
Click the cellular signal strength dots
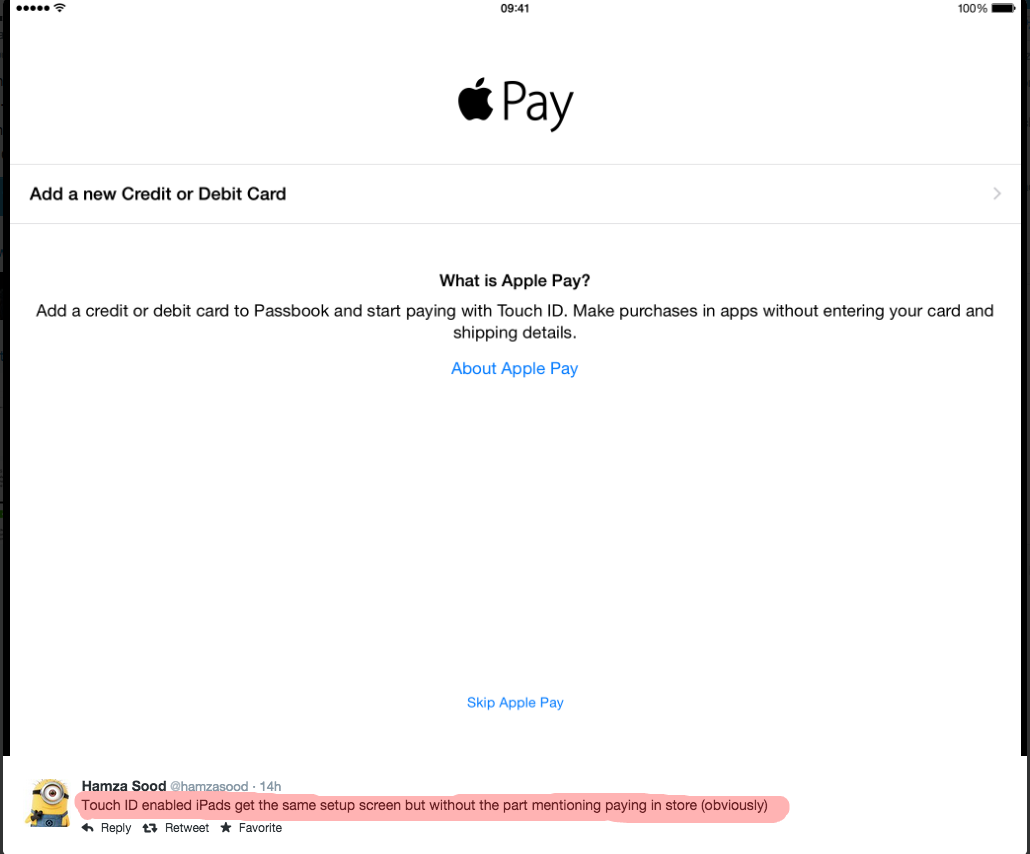point(33,8)
